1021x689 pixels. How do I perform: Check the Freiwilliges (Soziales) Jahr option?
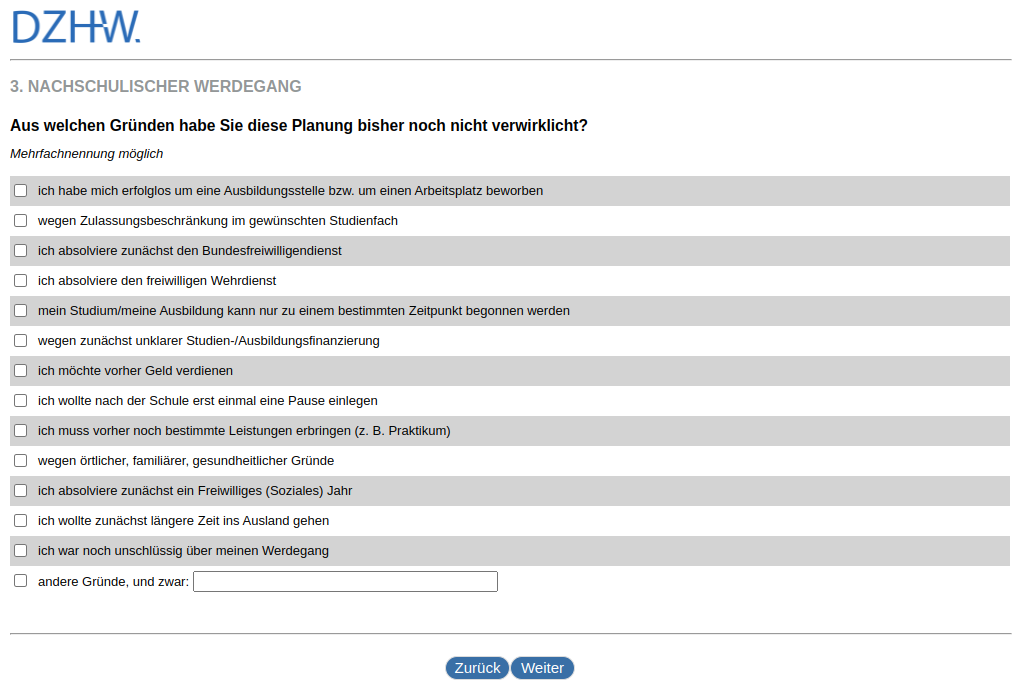[20, 490]
